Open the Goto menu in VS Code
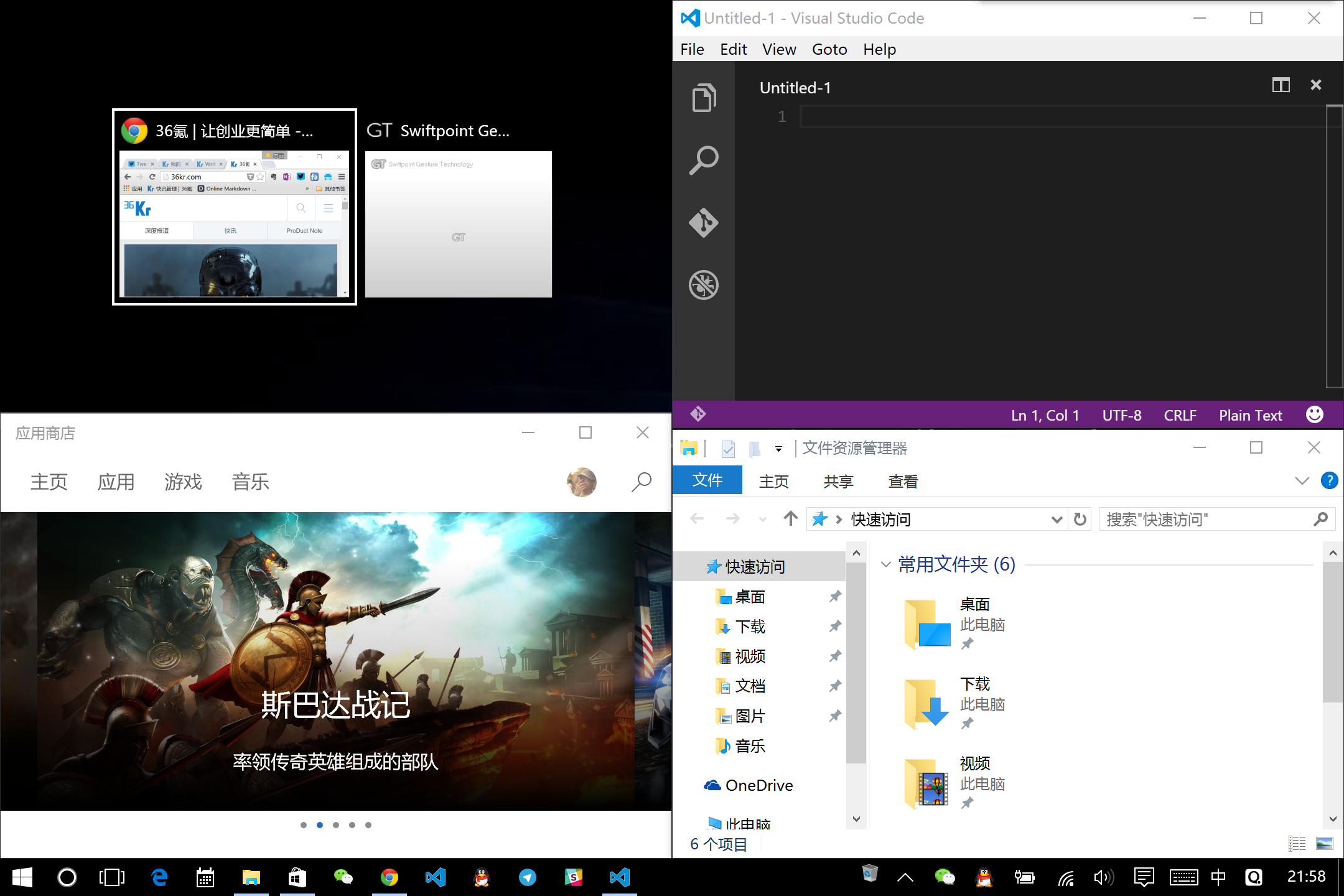This screenshot has width=1344, height=896. (x=829, y=49)
